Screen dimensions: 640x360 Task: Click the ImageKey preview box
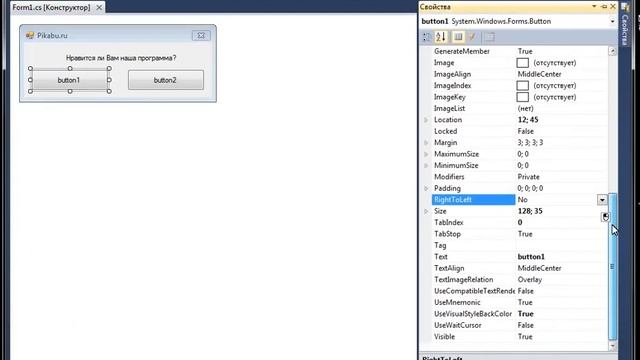(x=522, y=97)
